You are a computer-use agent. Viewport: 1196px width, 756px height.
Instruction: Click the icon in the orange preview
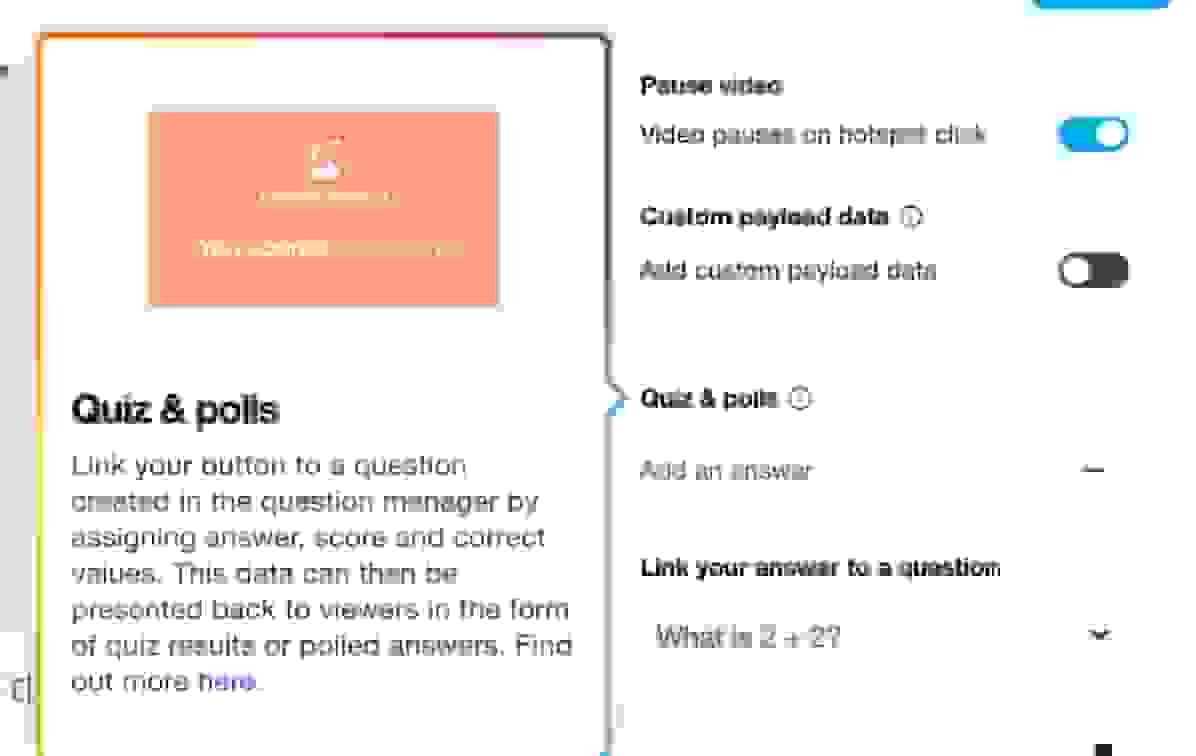[x=326, y=160]
